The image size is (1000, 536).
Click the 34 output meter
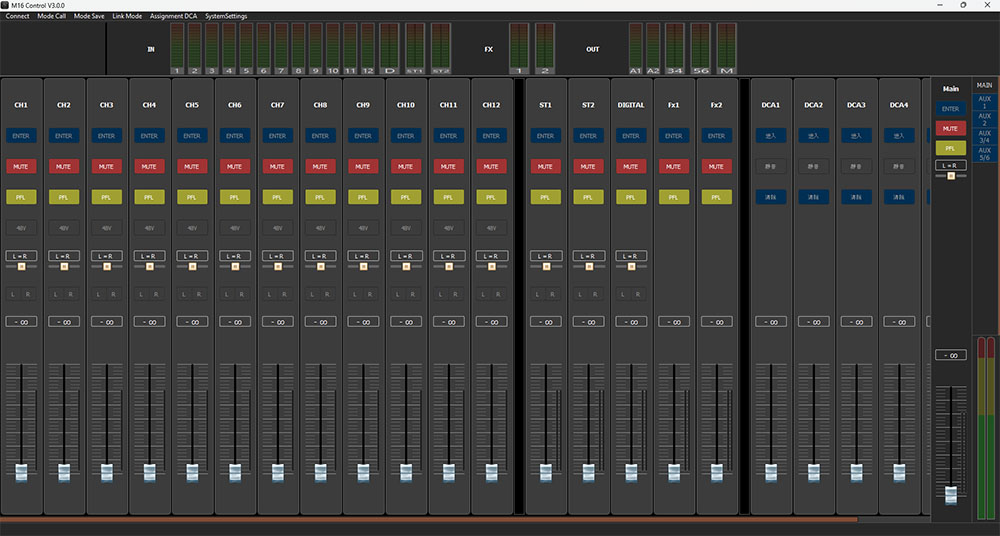click(675, 48)
